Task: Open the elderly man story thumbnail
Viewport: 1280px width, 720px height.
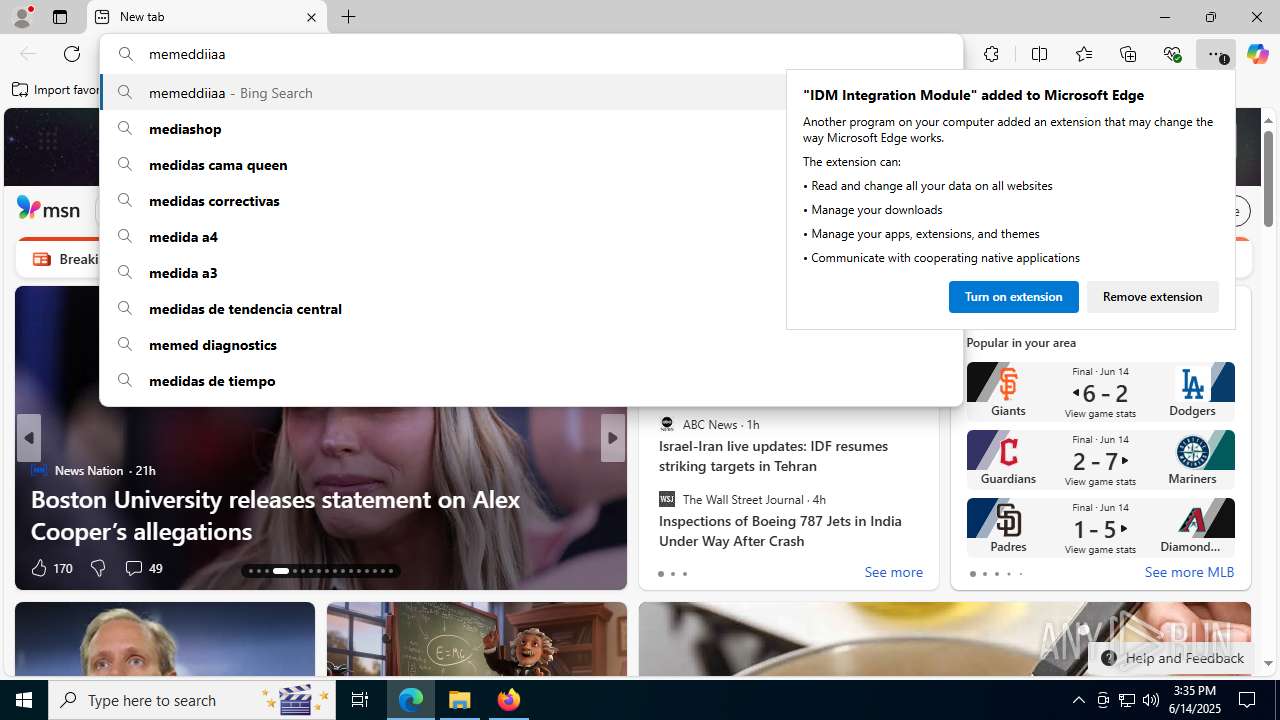Action: point(165,639)
